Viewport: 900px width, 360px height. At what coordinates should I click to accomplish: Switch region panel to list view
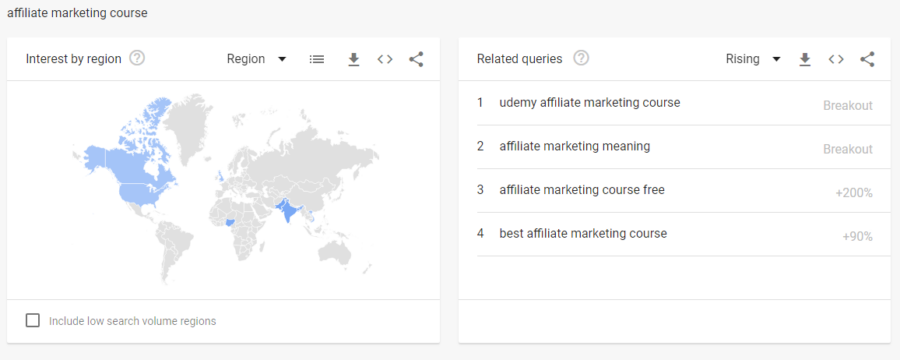coord(317,59)
